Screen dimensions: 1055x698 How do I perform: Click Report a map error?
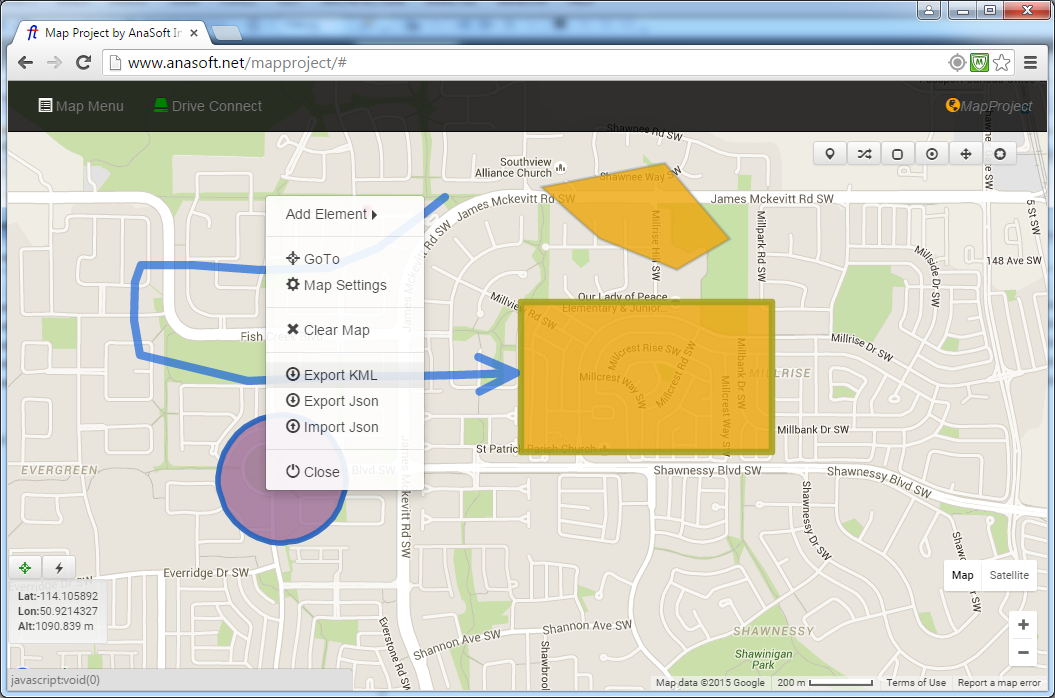[999, 683]
